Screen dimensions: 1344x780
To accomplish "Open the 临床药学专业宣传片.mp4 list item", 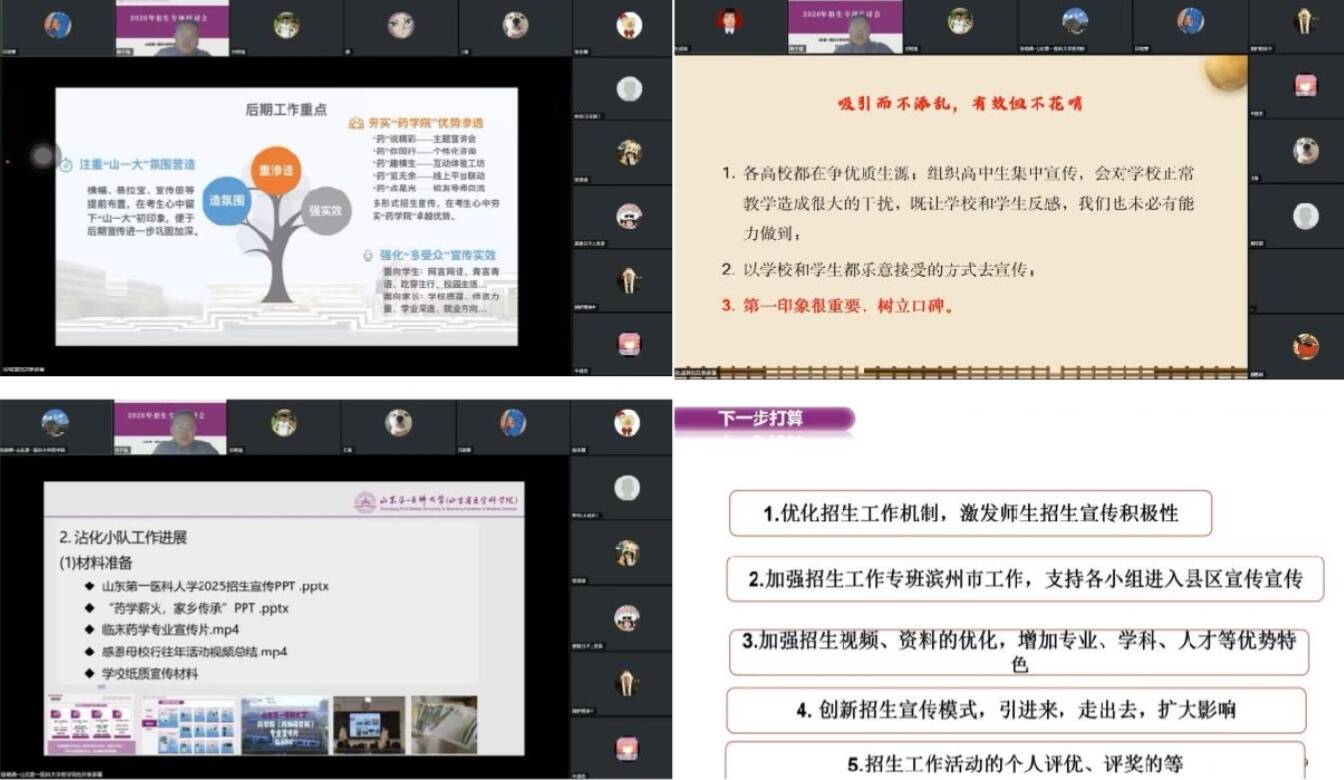I will [x=170, y=629].
